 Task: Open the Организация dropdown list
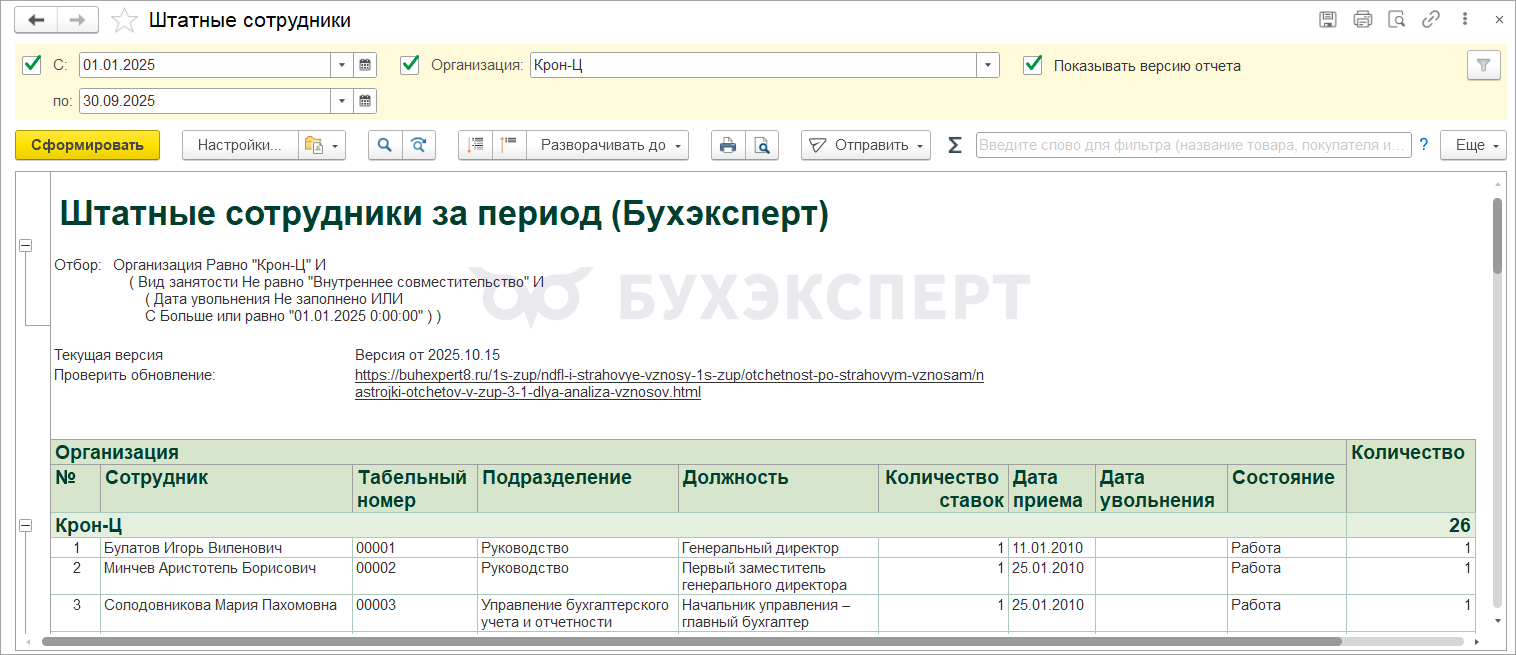(x=988, y=66)
